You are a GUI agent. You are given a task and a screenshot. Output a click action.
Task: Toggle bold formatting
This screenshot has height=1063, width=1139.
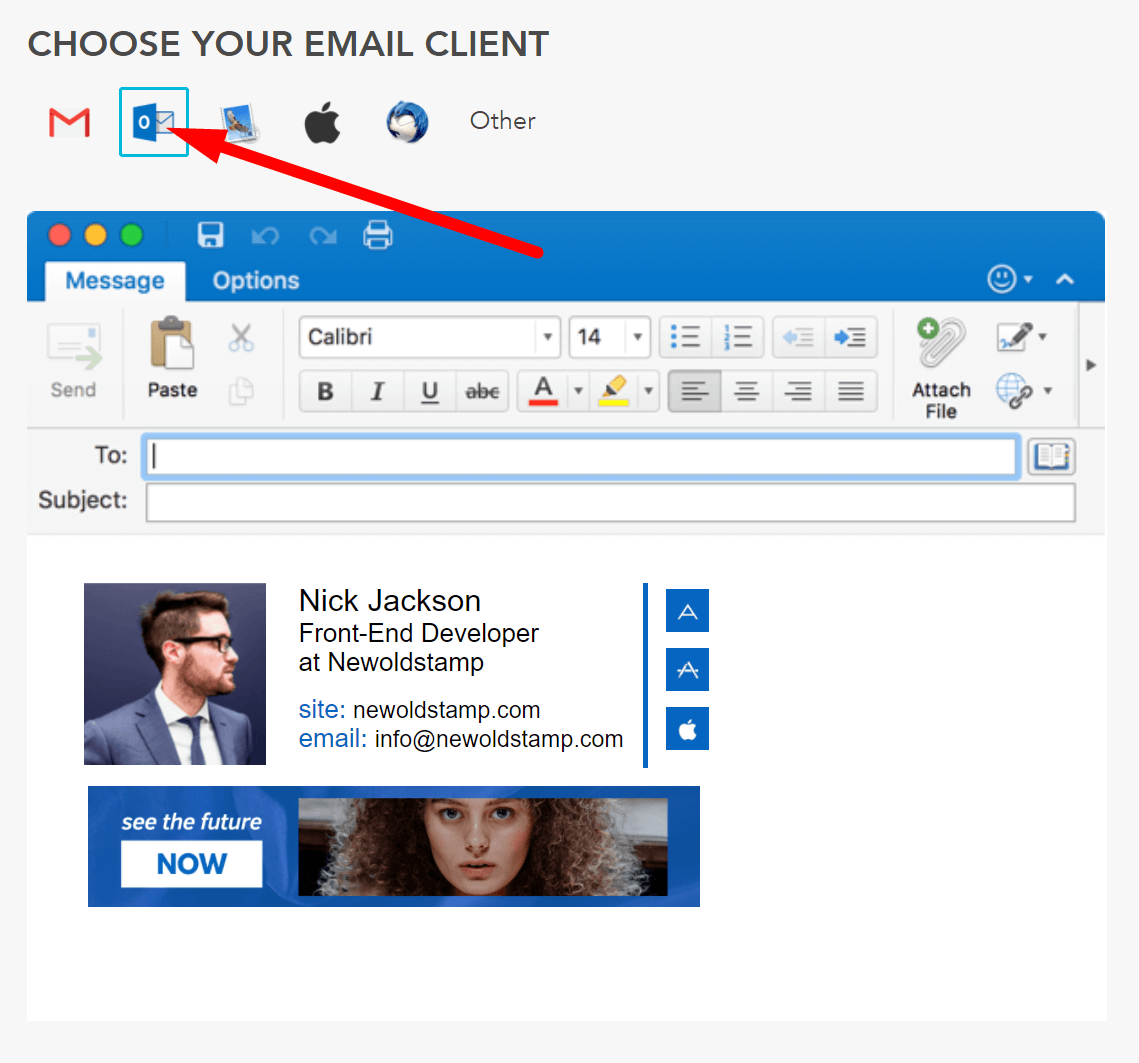click(x=325, y=392)
